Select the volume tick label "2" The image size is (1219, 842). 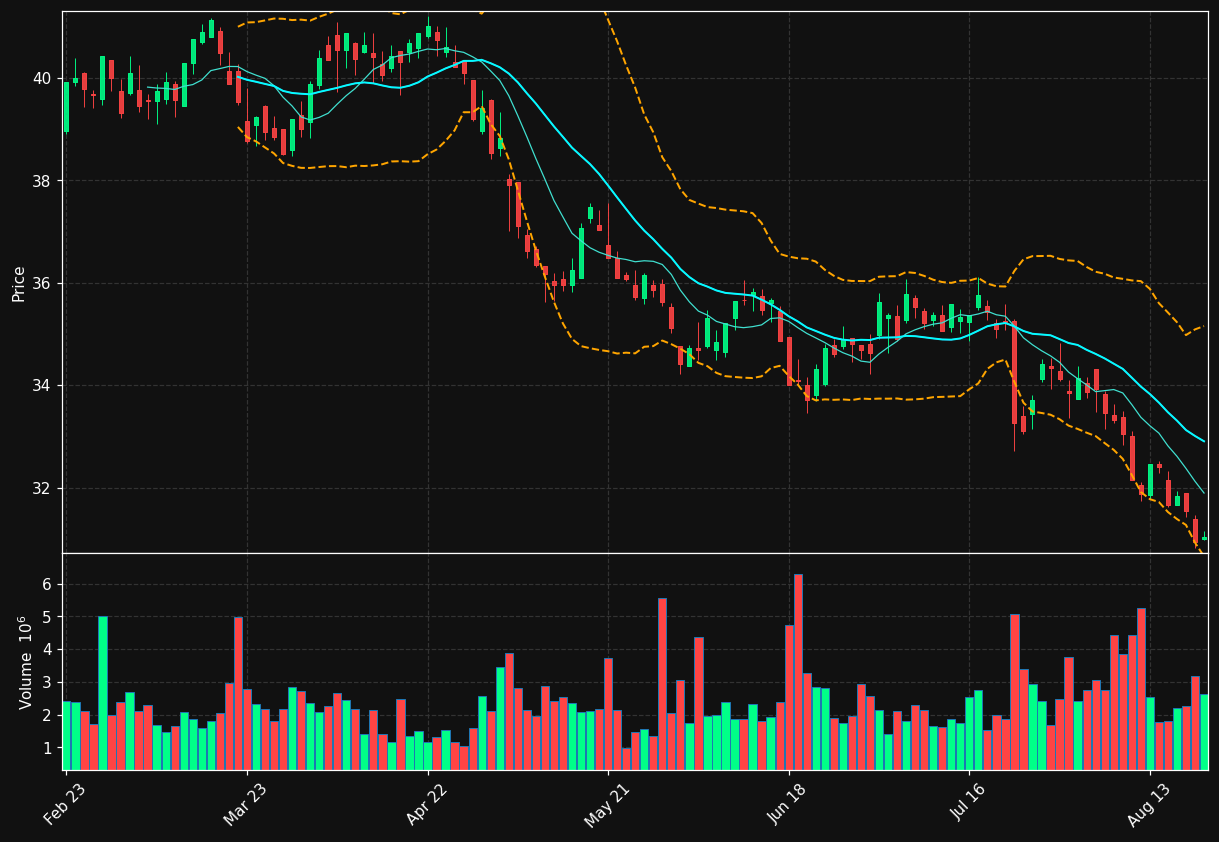(47, 716)
